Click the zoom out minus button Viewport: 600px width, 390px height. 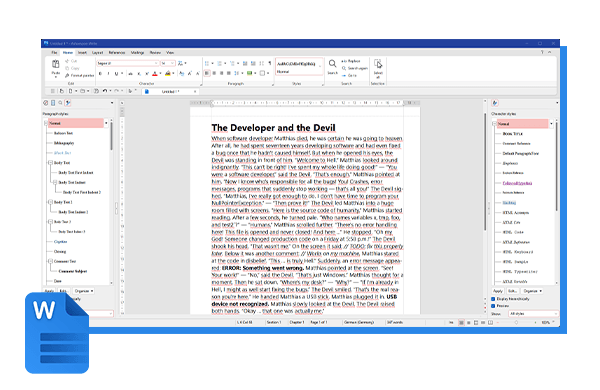498,323
